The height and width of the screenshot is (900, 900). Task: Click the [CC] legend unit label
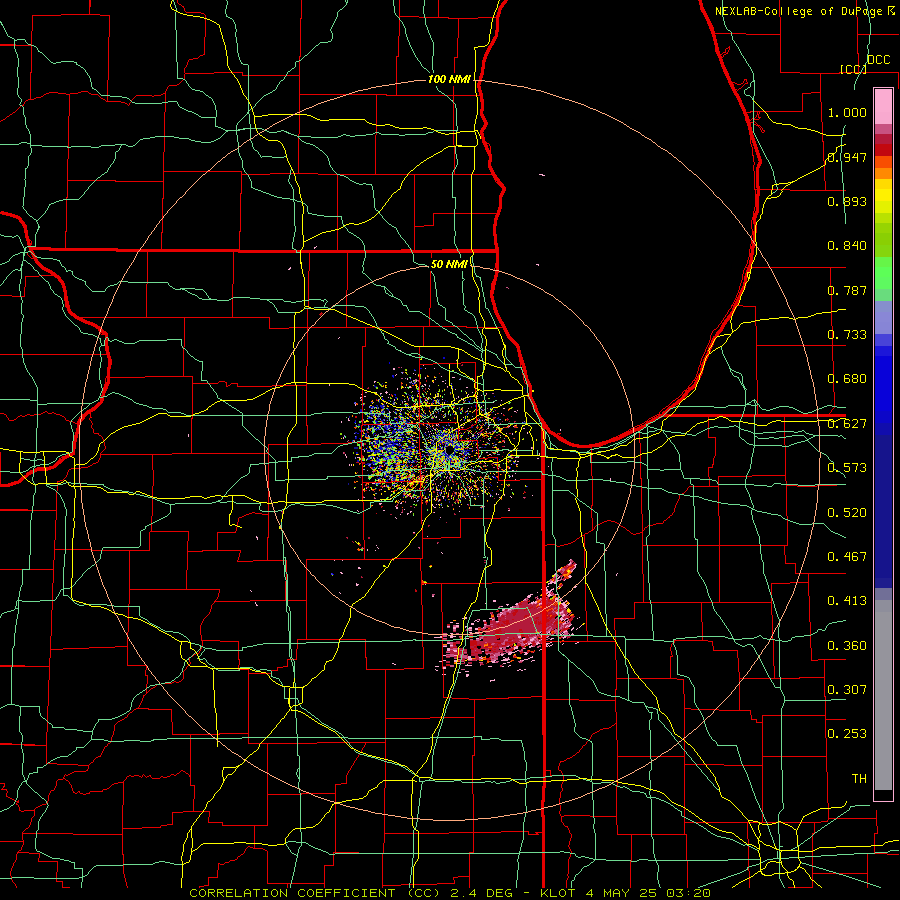coord(853,69)
